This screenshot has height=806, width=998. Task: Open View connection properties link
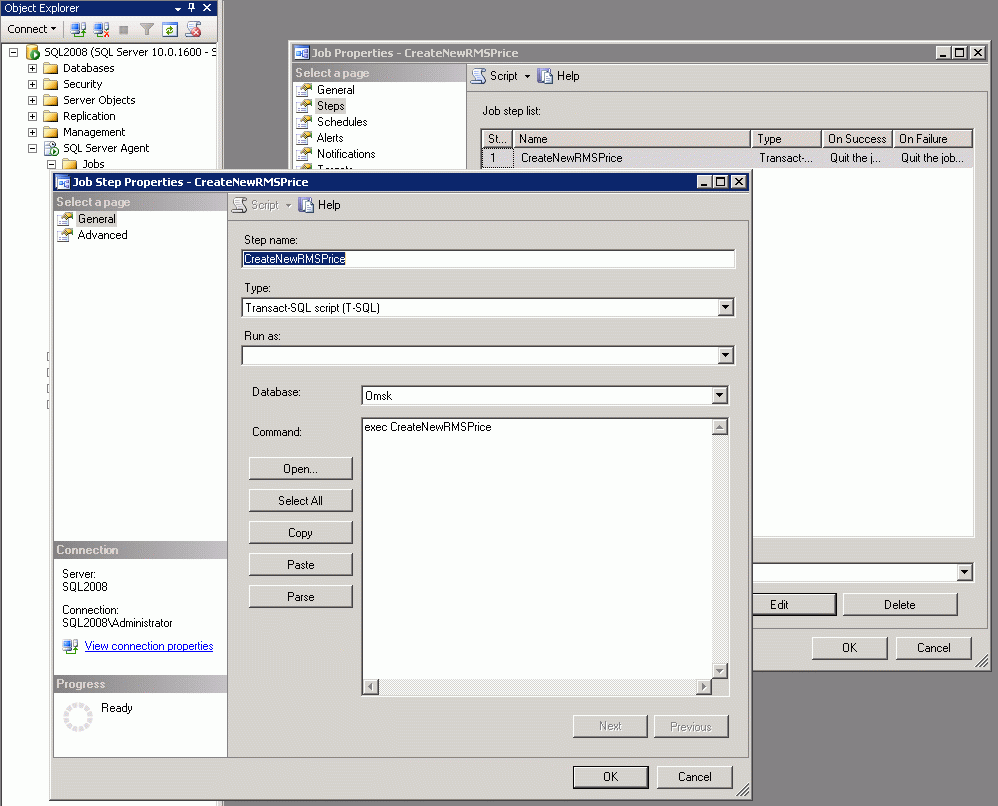coord(149,646)
